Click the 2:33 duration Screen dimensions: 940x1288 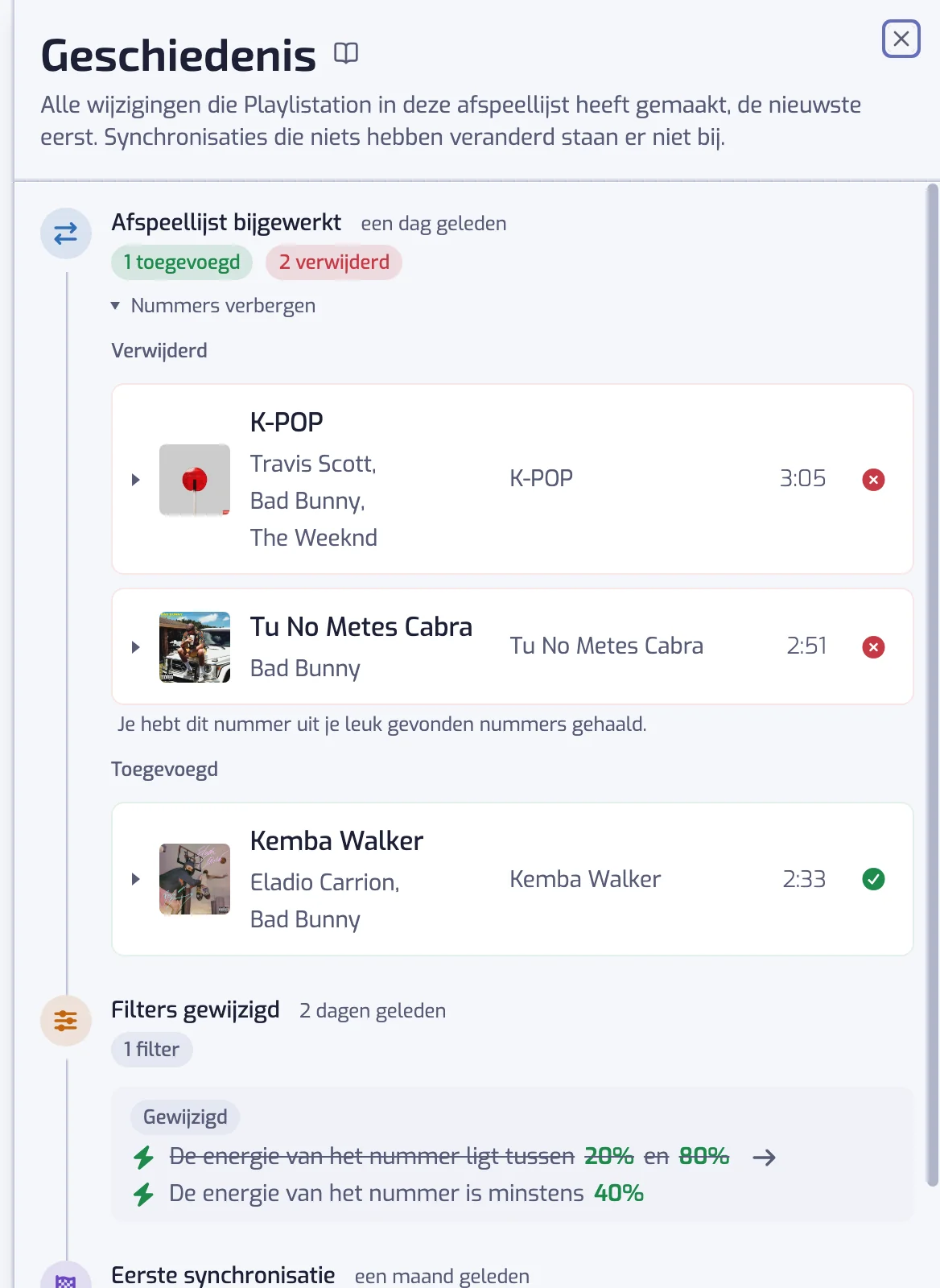804,879
